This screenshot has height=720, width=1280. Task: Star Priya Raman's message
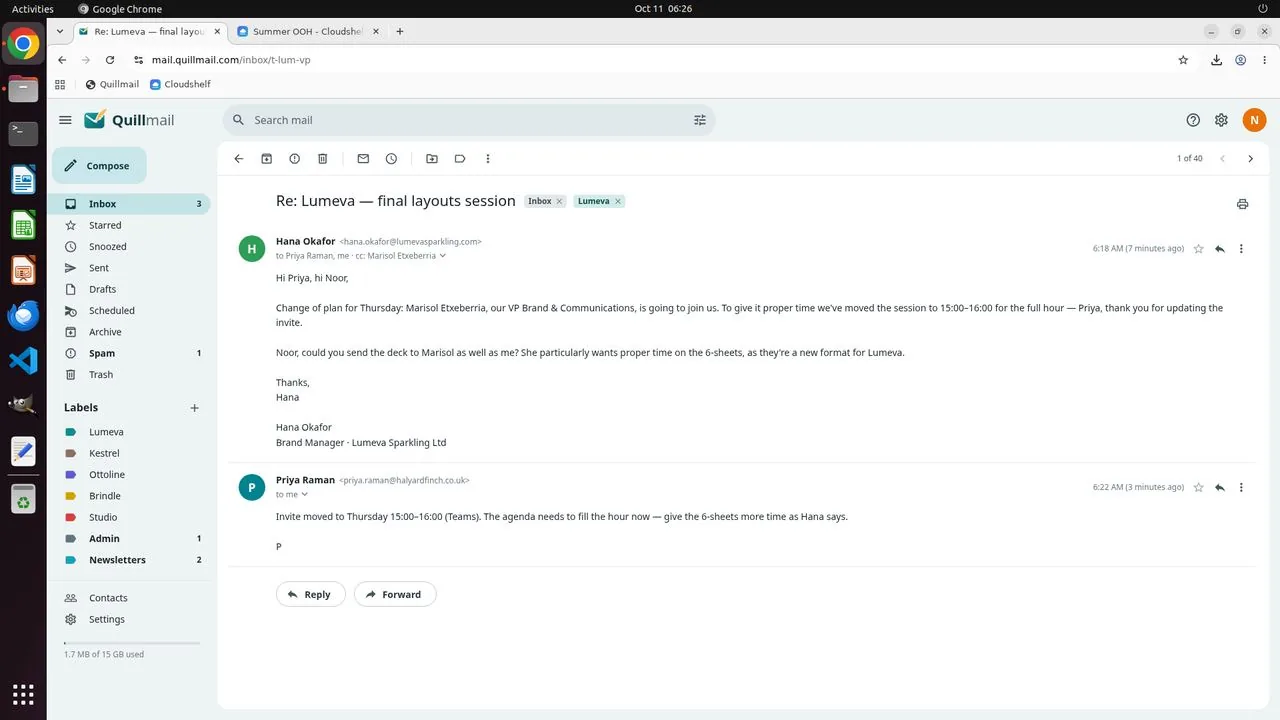click(x=1198, y=488)
